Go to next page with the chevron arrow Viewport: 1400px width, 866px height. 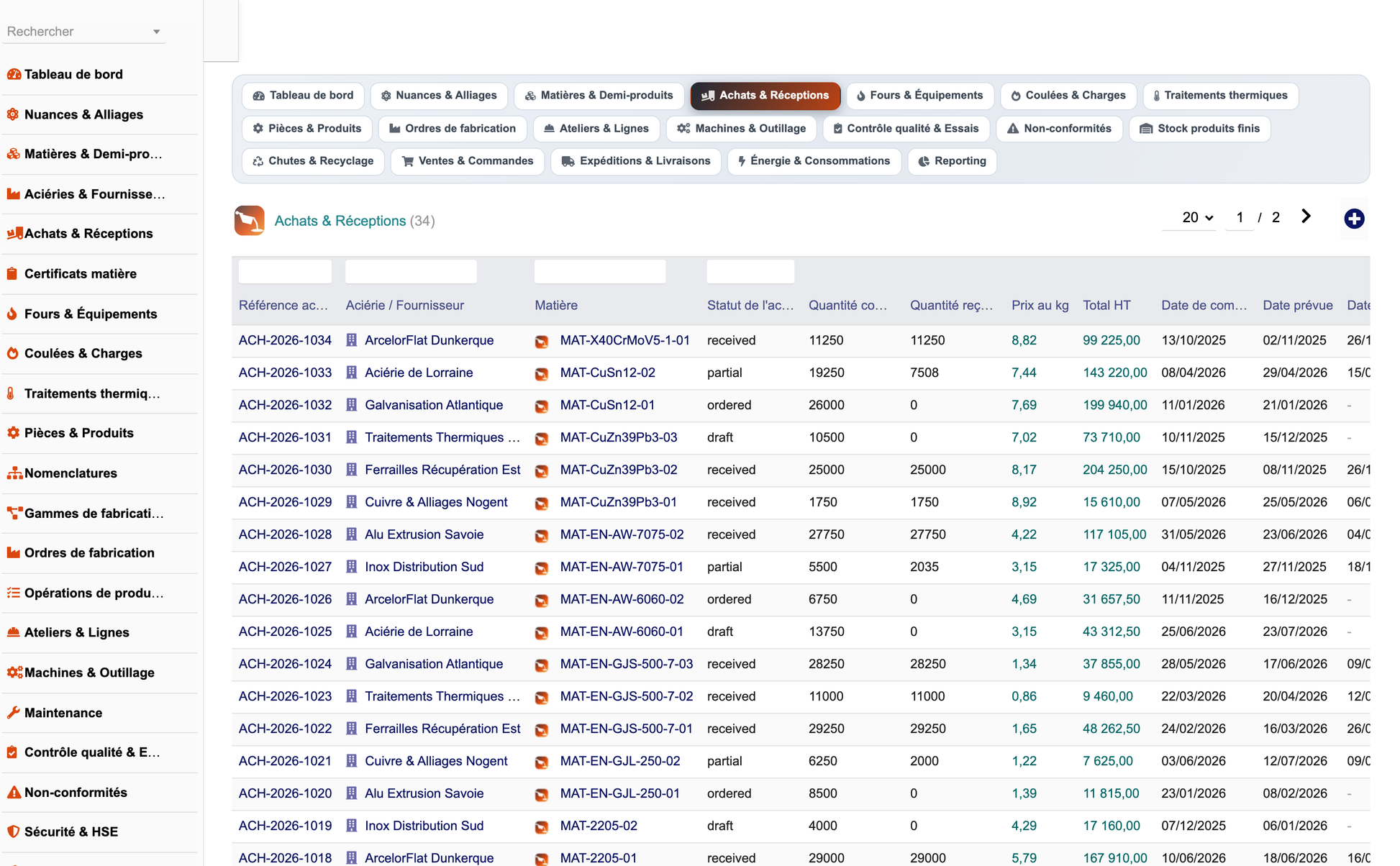coord(1306,216)
